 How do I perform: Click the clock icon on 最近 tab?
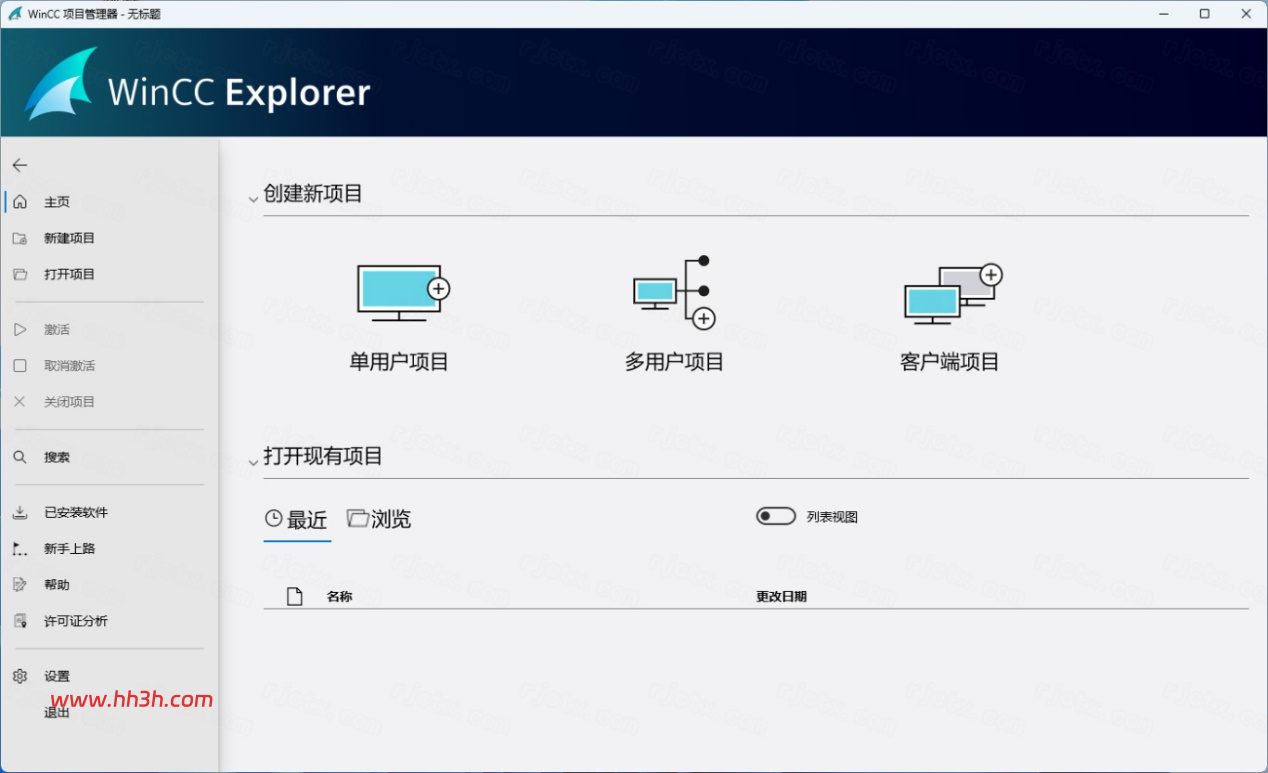coord(273,518)
